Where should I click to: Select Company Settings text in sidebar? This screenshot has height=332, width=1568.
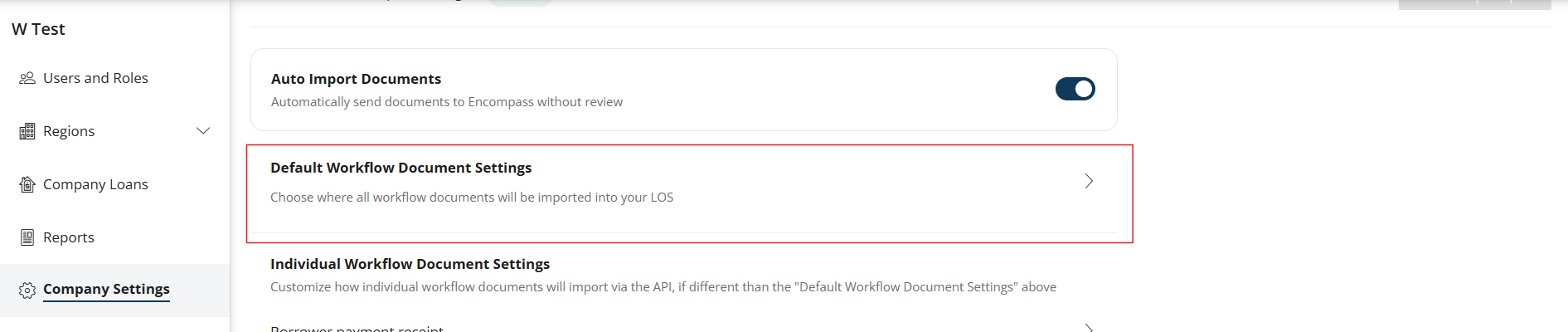coord(106,289)
